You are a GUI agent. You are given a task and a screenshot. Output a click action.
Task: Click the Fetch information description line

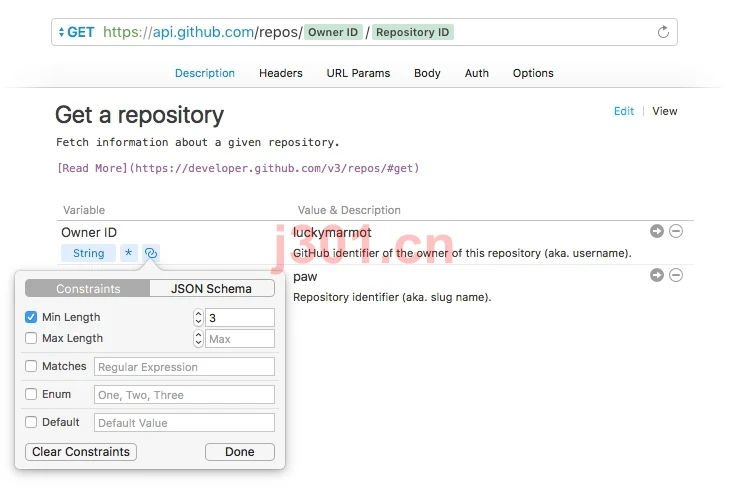pyautogui.click(x=198, y=142)
